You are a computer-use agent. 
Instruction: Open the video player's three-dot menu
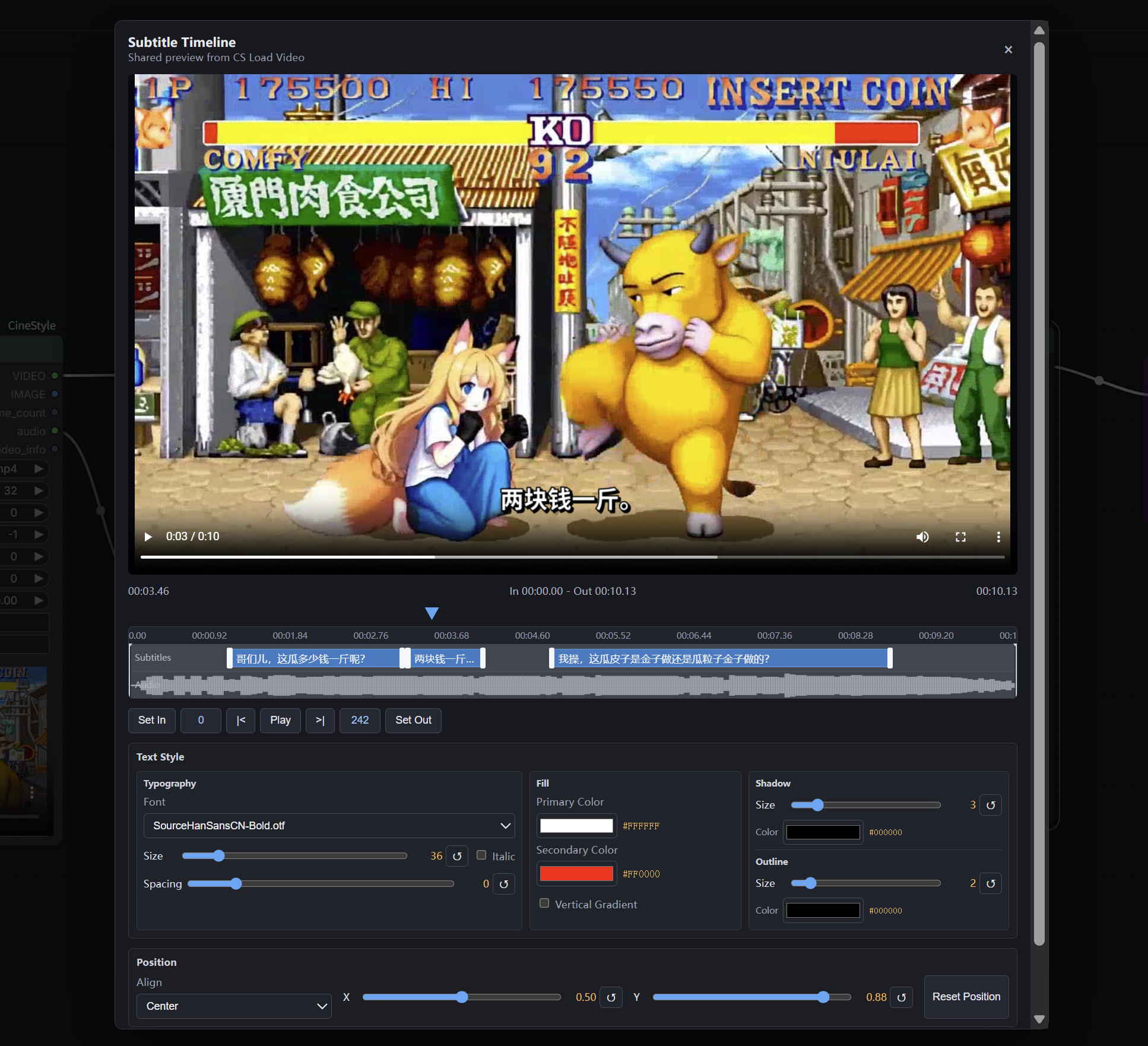pos(998,537)
